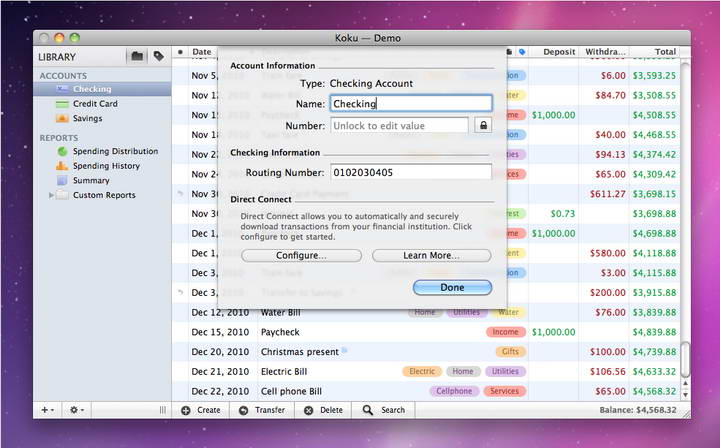Image resolution: width=720 pixels, height=448 pixels.
Task: Click the sidebar resize grip handle
Action: click(163, 410)
